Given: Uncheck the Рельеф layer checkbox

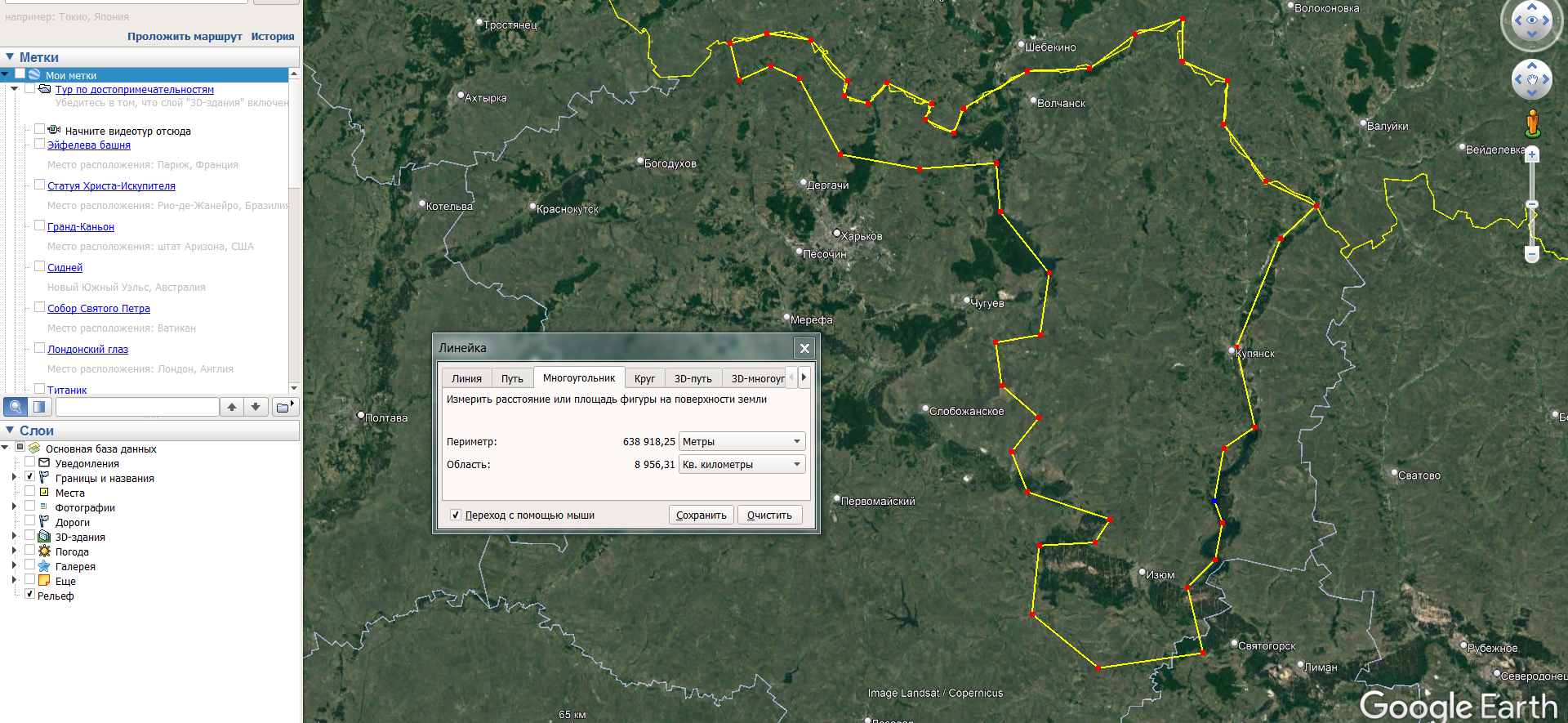Looking at the screenshot, I should 29,594.
